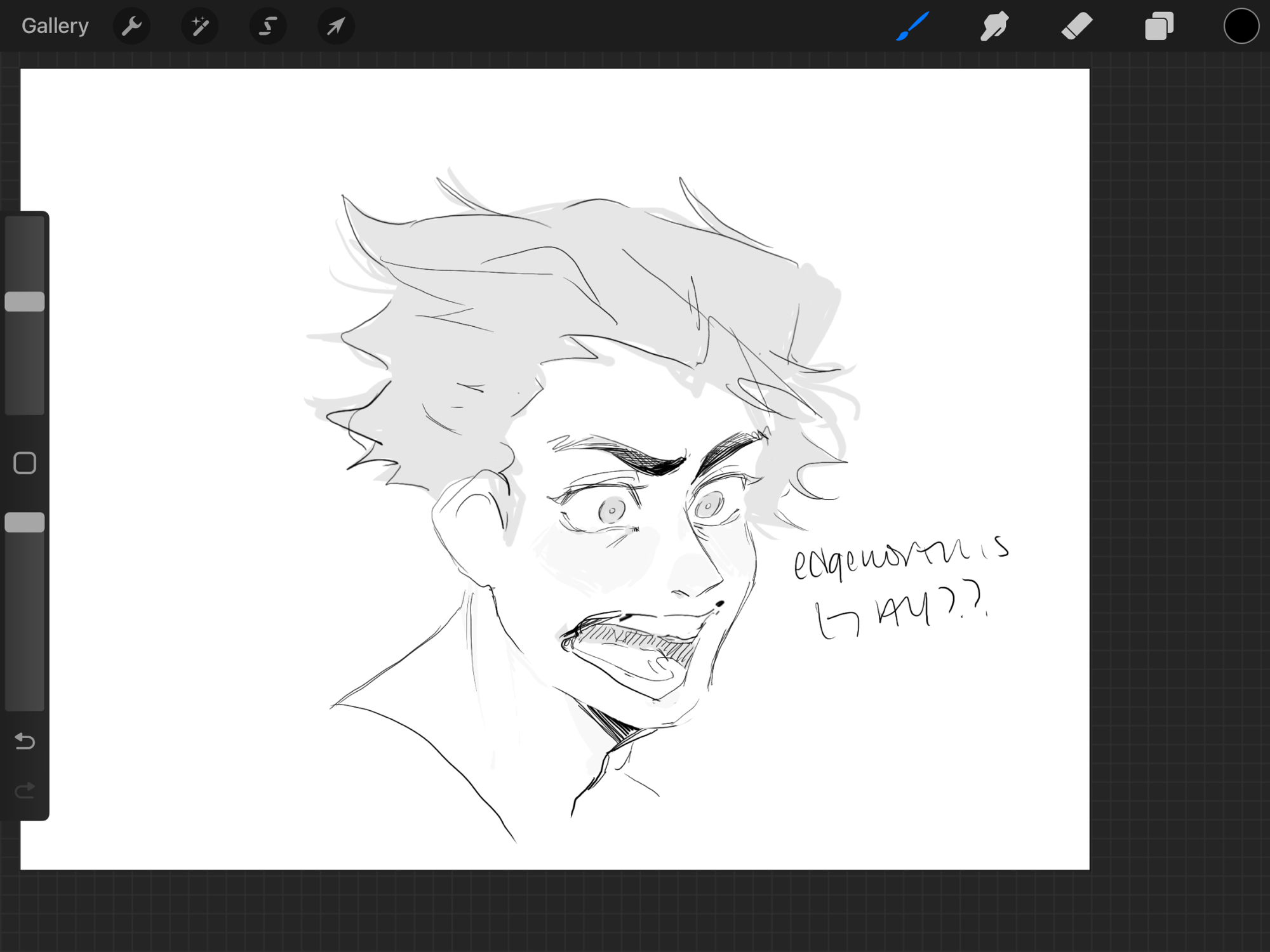Open the black color picker circle

point(1241,27)
